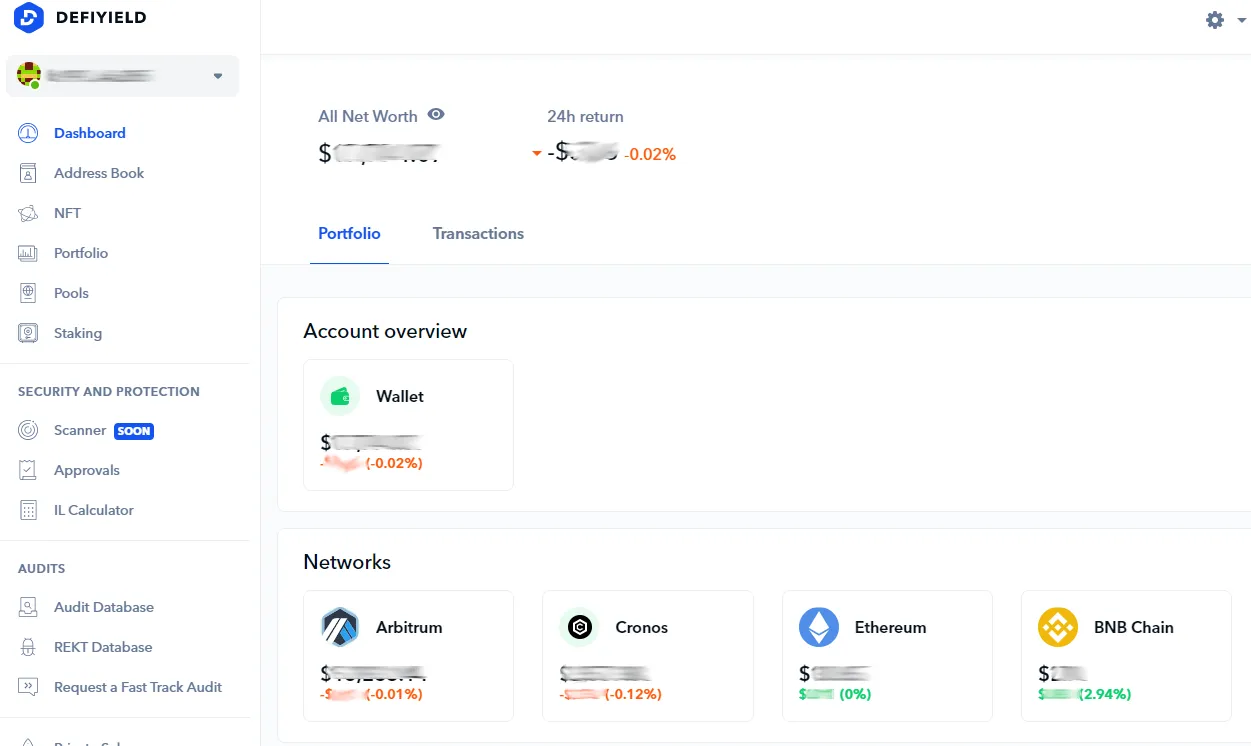Click the IL Calculator icon
1251x746 pixels.
tap(28, 510)
